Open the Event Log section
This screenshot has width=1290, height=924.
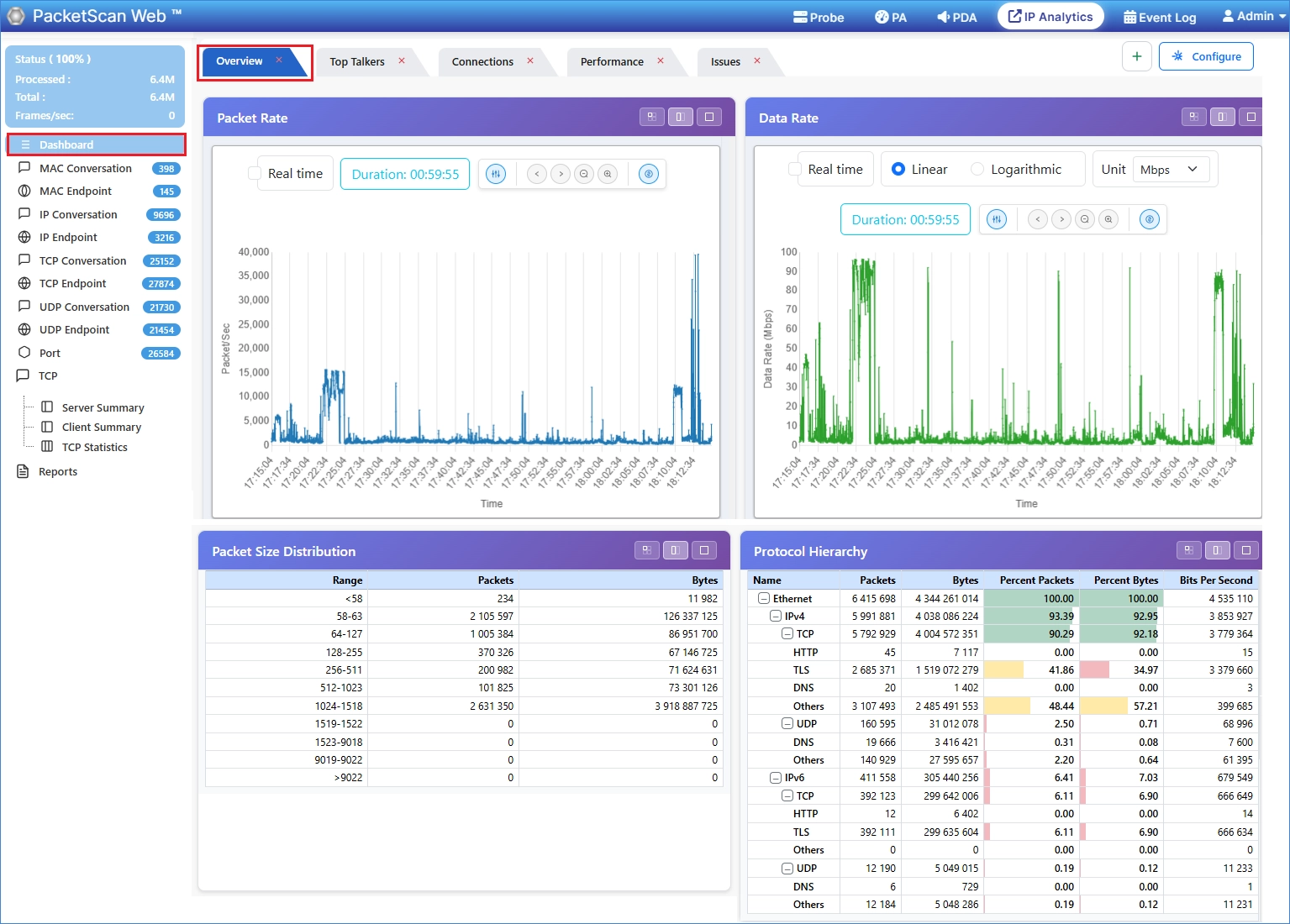click(x=1160, y=17)
